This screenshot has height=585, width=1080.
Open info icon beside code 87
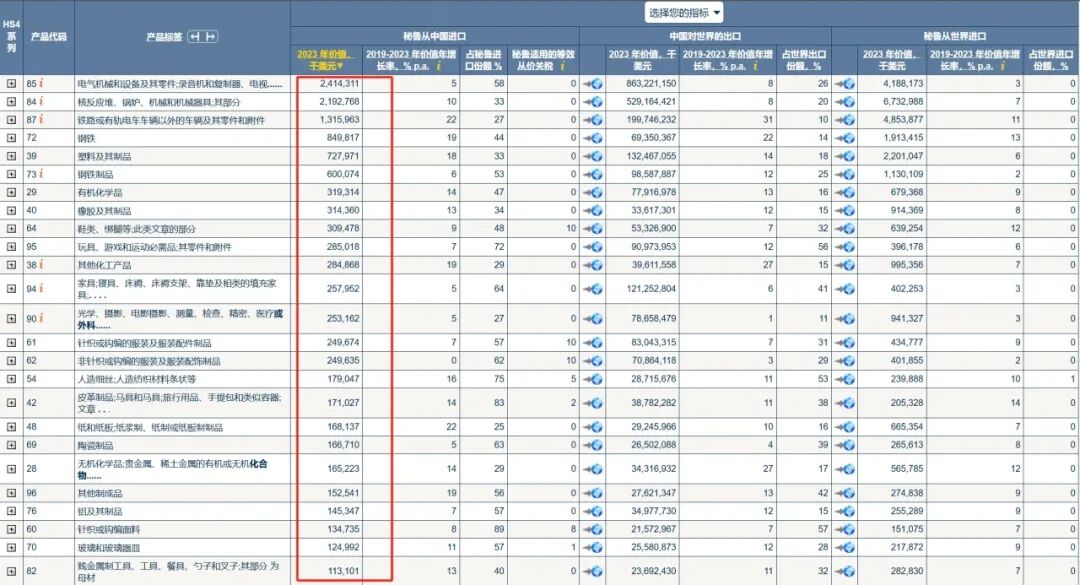(x=41, y=119)
